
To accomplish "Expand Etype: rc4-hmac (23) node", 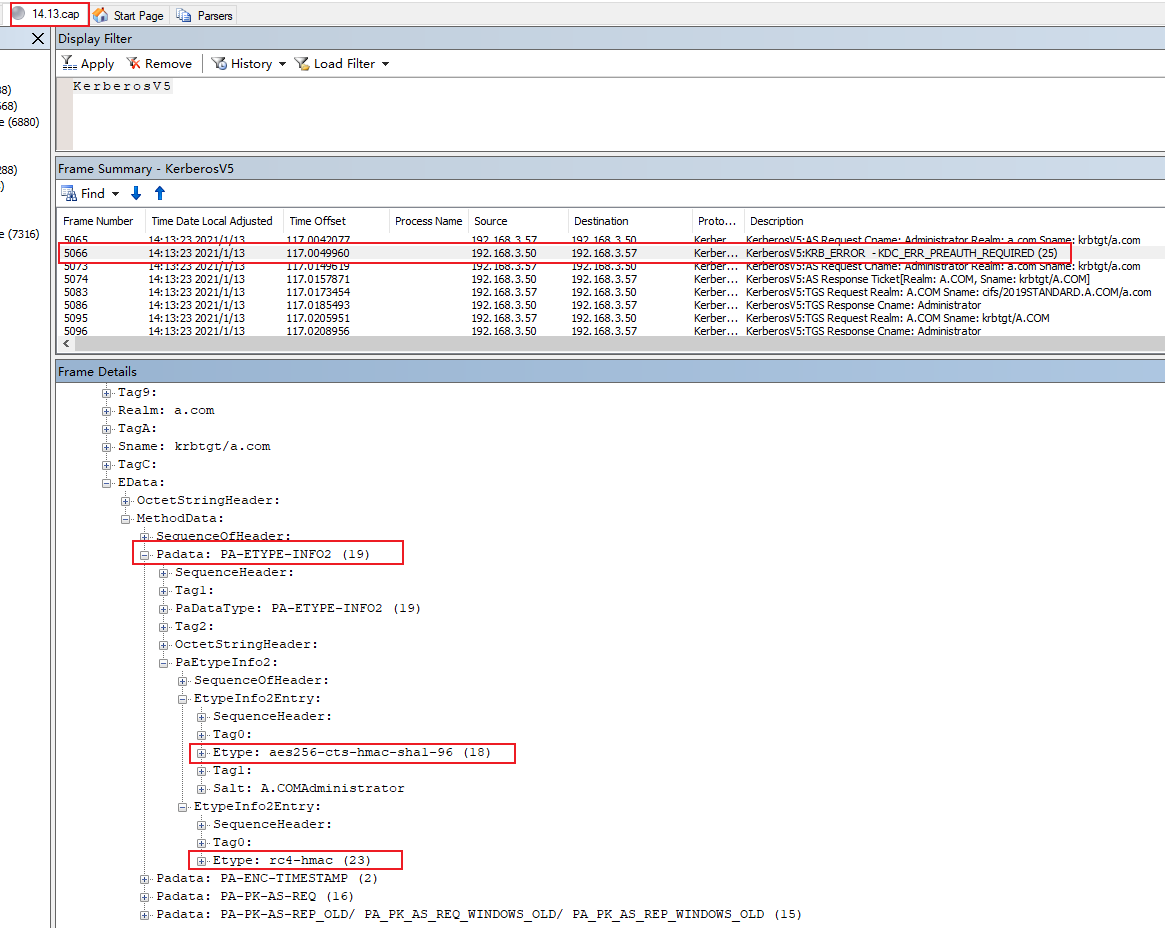I will (201, 861).
